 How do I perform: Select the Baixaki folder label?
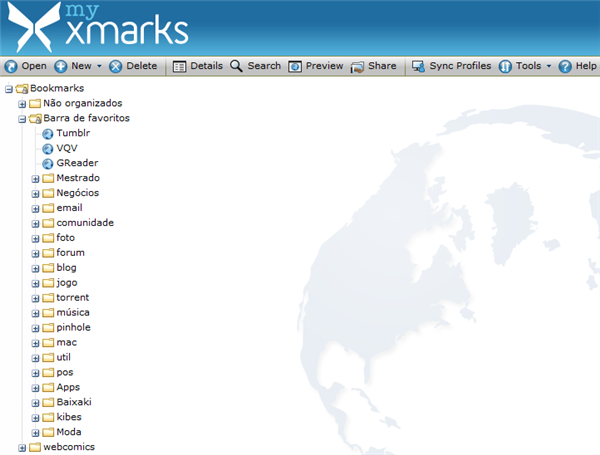(x=74, y=402)
